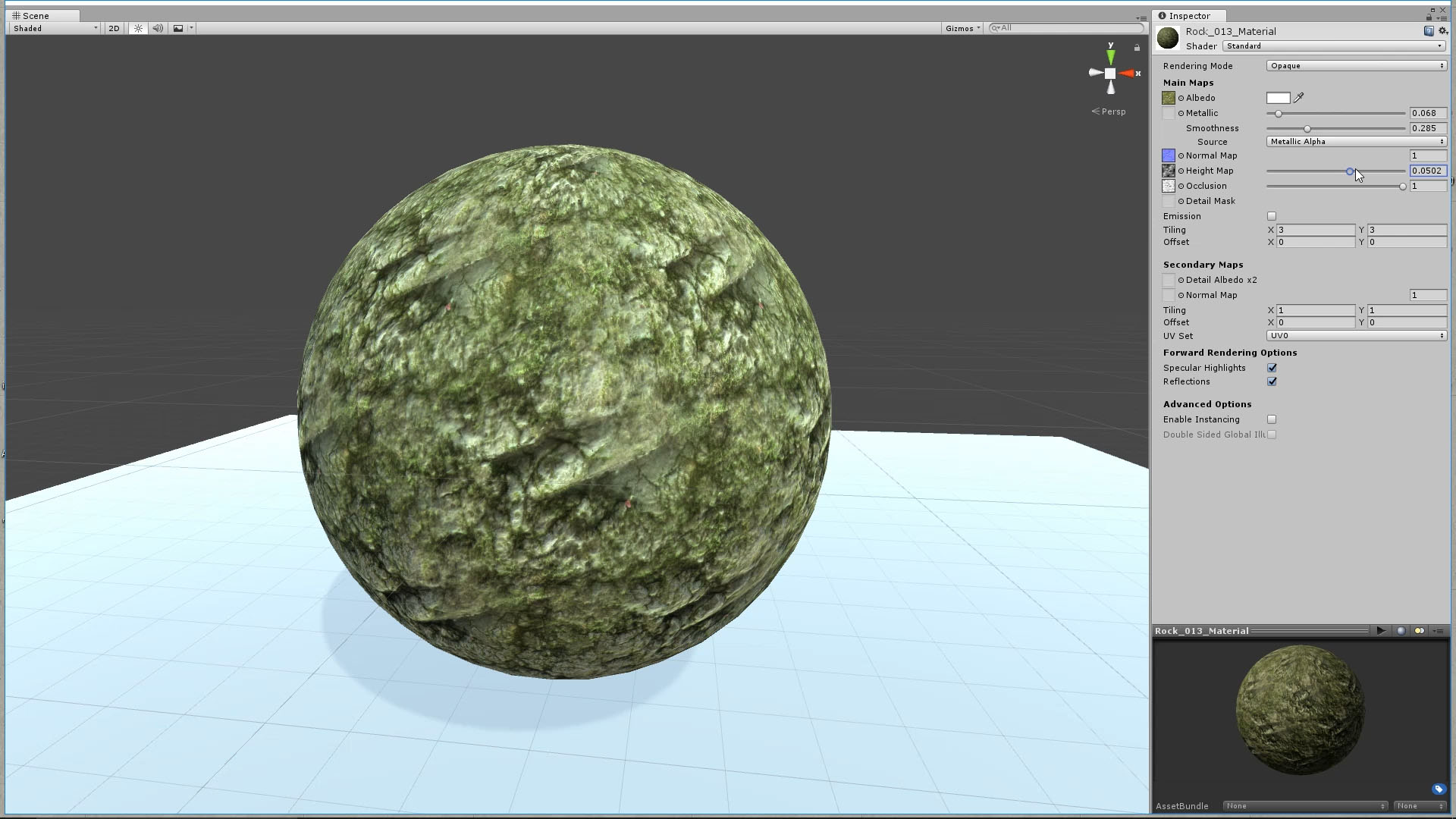Play the material preview animation
This screenshot has height=819, width=1456.
tap(1380, 631)
